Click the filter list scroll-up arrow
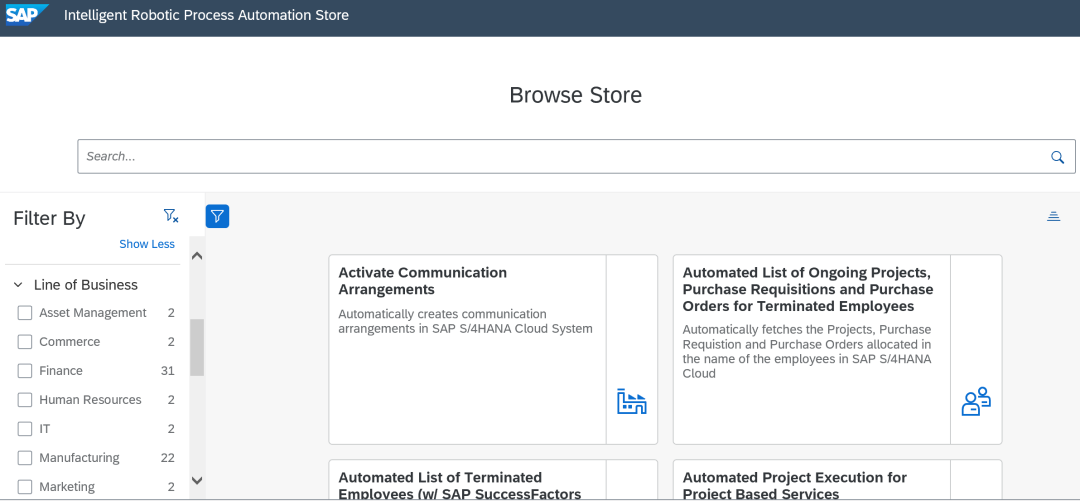Image resolution: width=1080 pixels, height=501 pixels. coord(196,256)
